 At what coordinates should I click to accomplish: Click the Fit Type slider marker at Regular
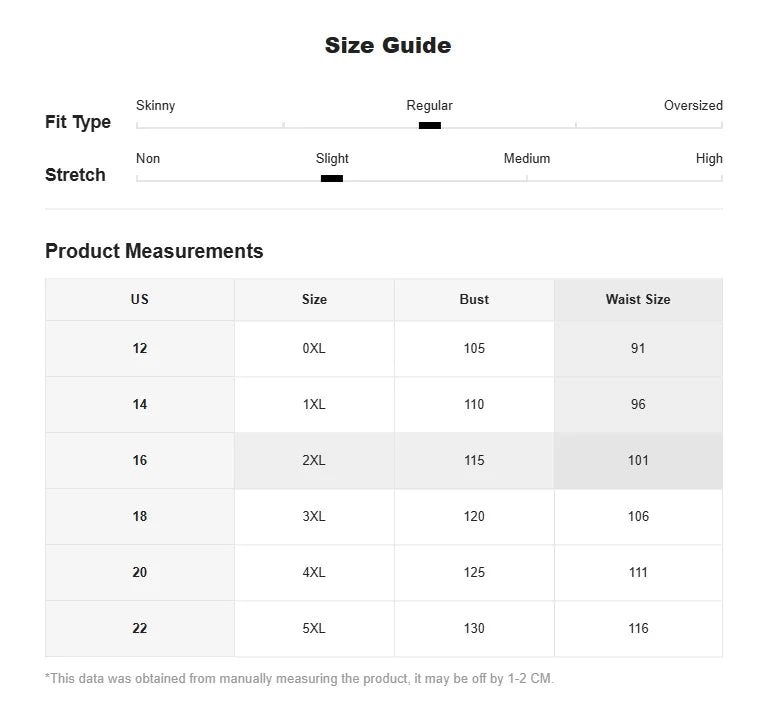[x=429, y=126]
